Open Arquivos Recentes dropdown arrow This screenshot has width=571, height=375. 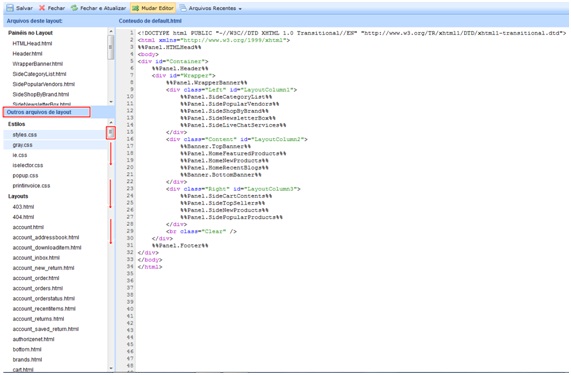(x=240, y=8)
